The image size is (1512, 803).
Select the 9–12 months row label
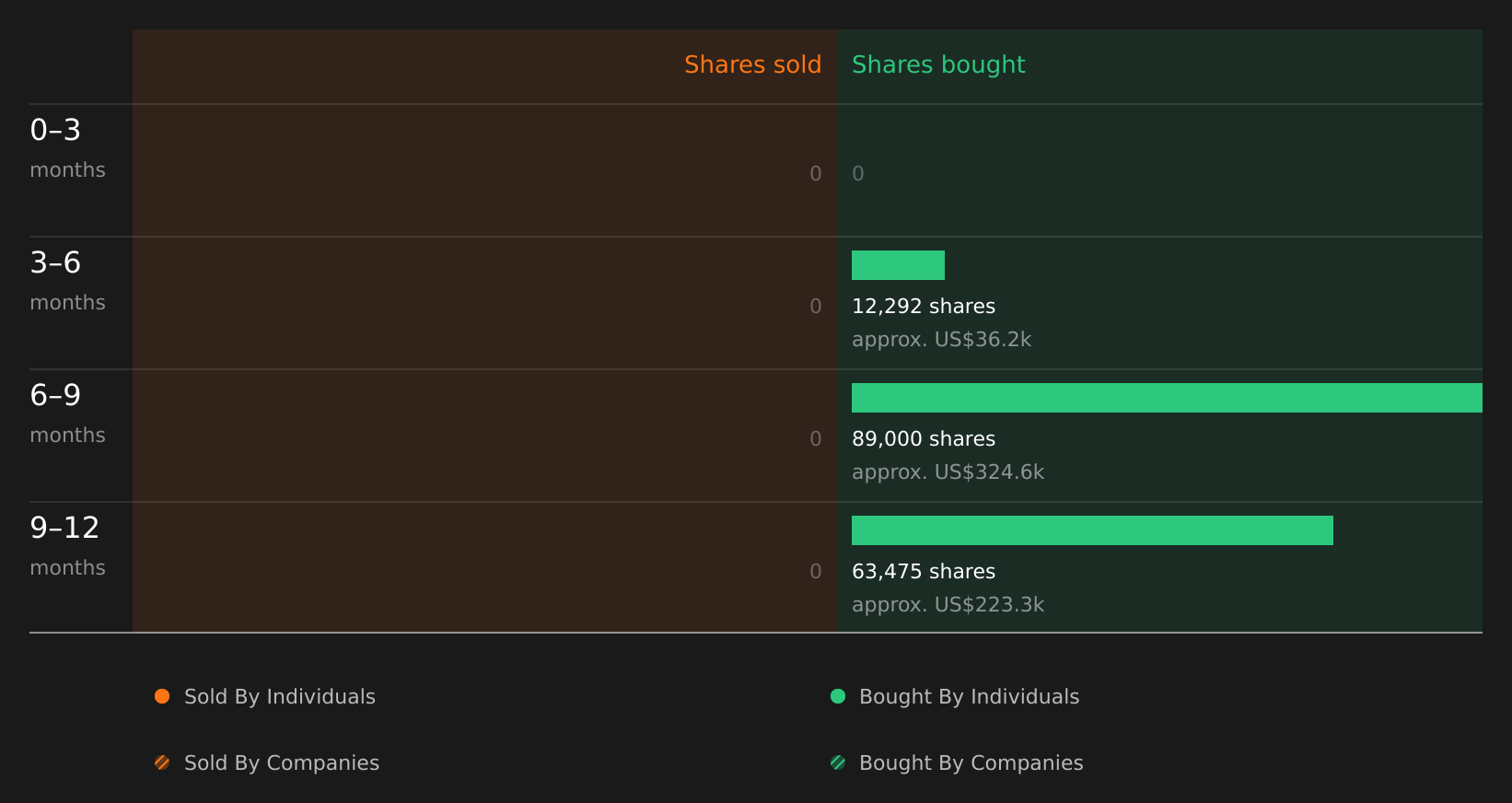(67, 546)
